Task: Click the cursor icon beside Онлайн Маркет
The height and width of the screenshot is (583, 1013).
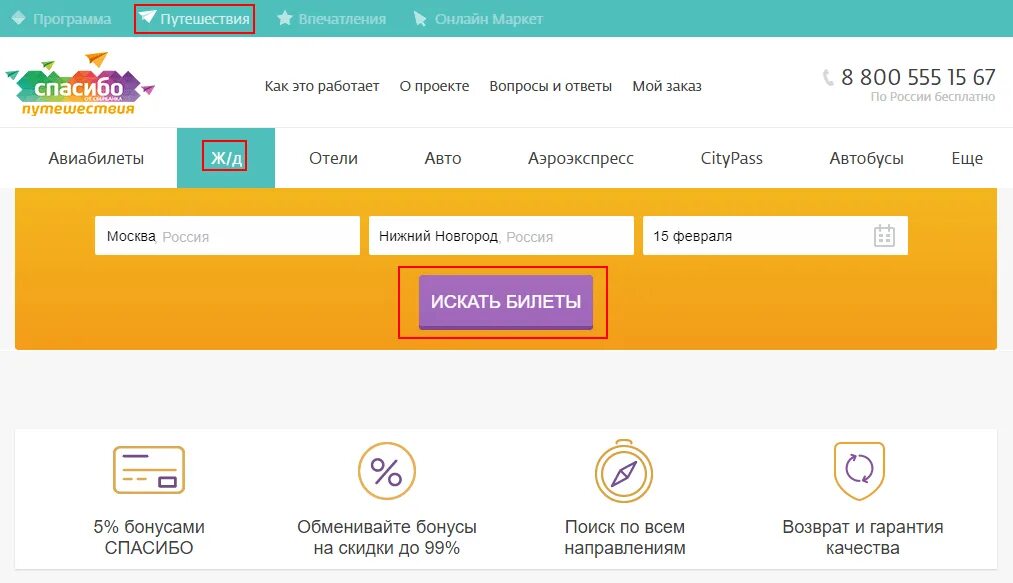Action: point(420,19)
